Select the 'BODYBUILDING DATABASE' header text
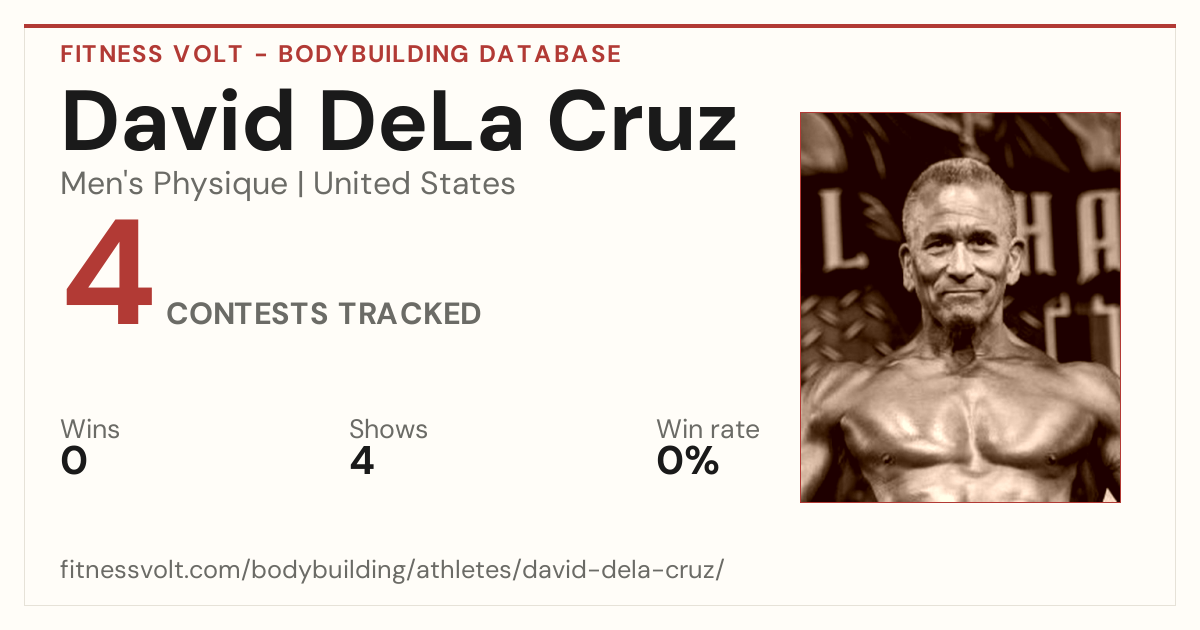Screen dimensions: 1200x630 point(450,54)
